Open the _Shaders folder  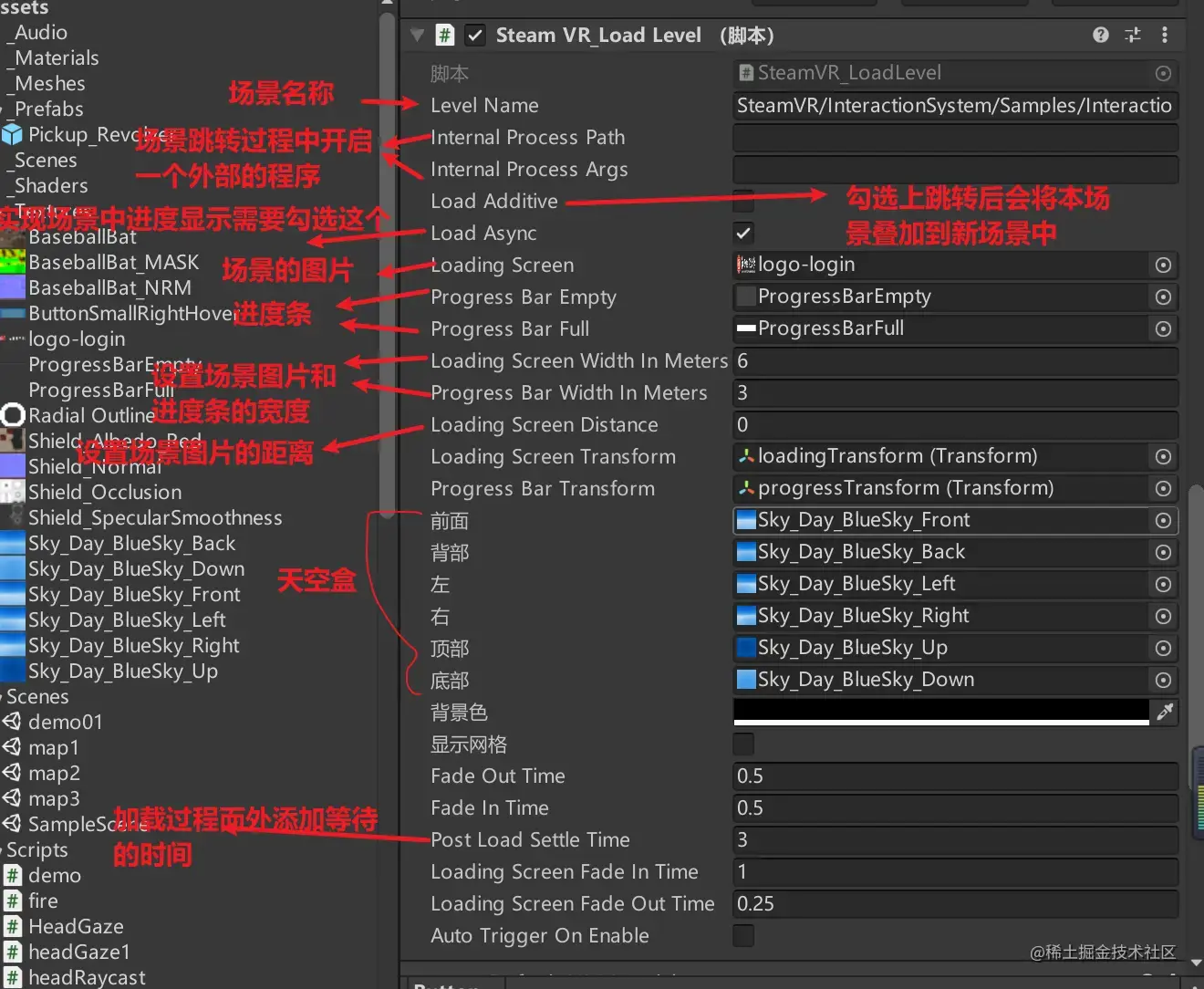[47, 185]
